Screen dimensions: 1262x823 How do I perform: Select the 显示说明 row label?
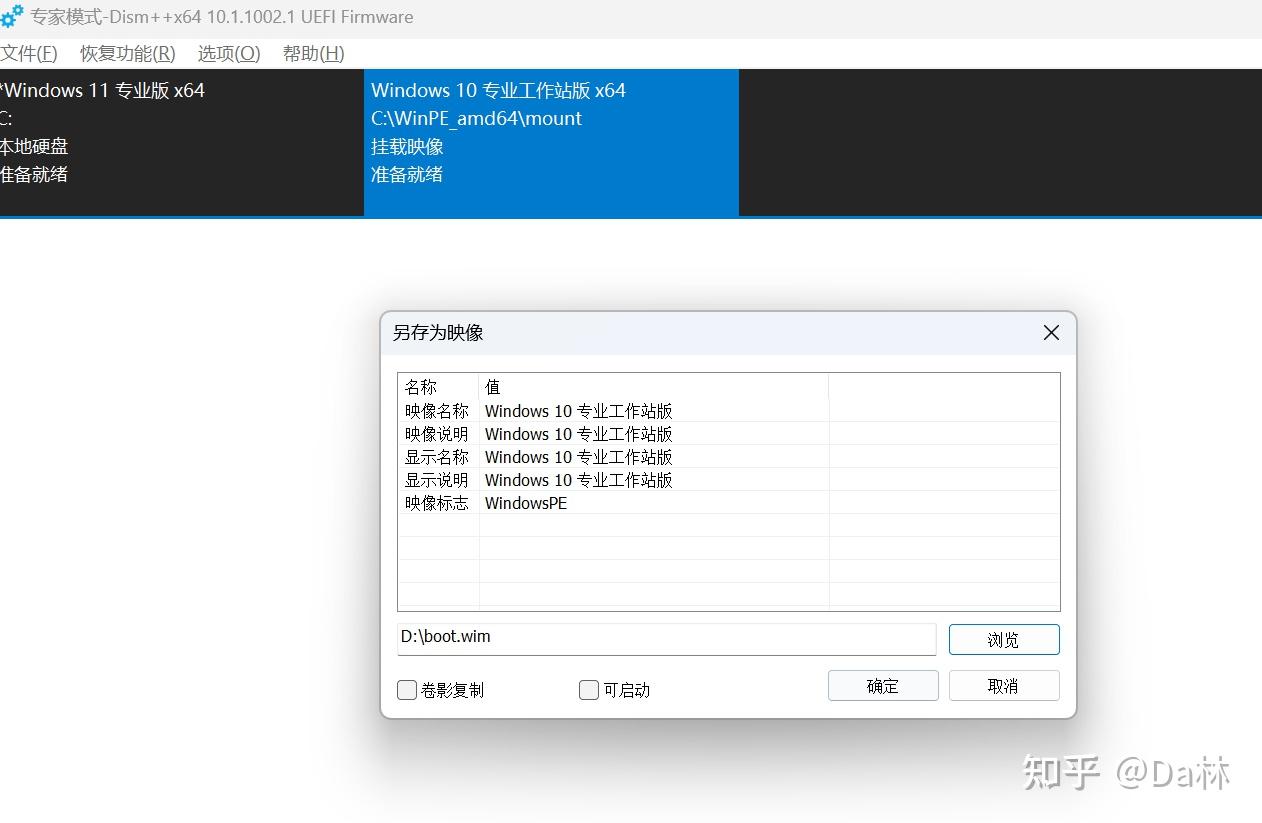(x=437, y=480)
